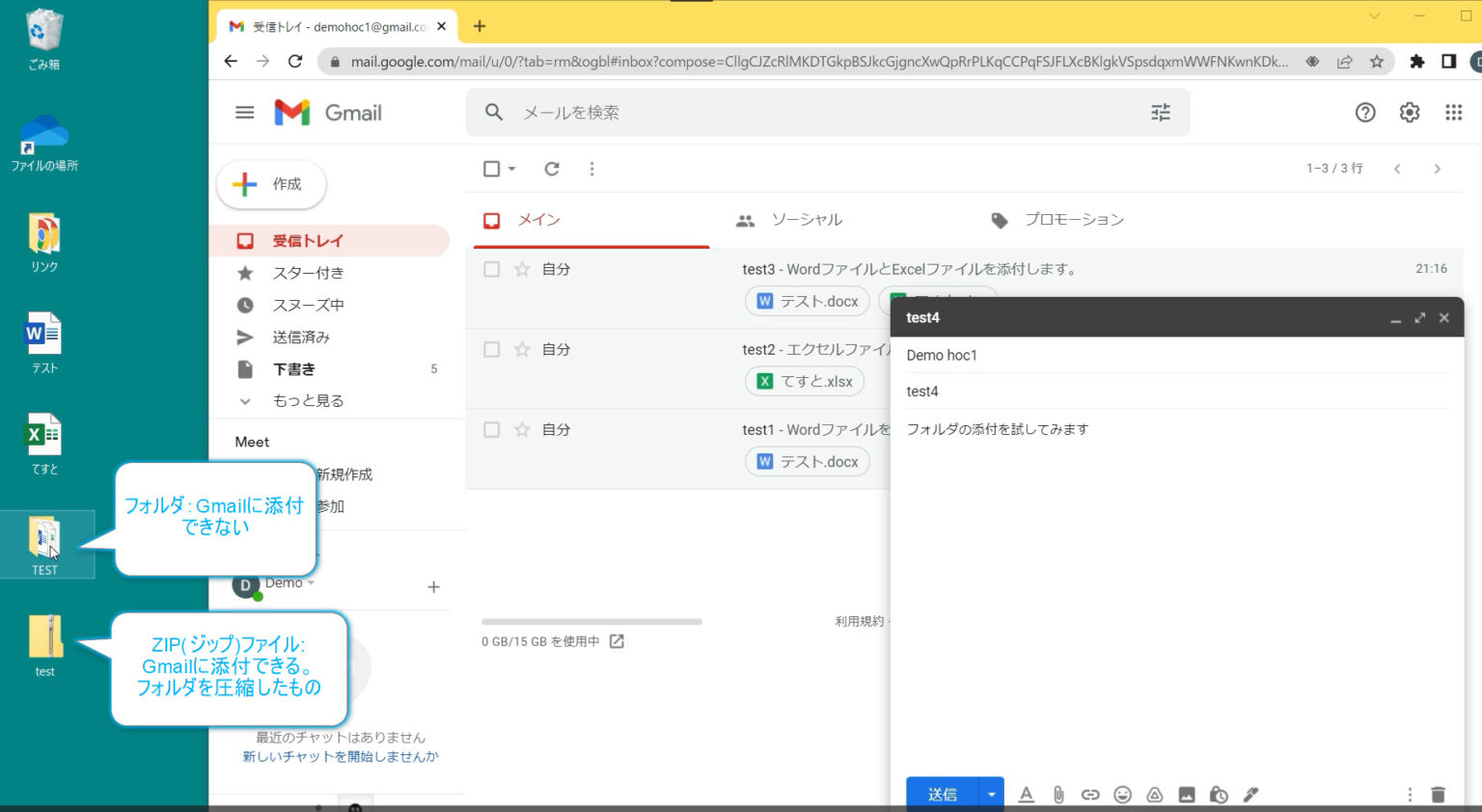Click the 作成 compose button
Image resolution: width=1482 pixels, height=812 pixels.
click(x=271, y=184)
